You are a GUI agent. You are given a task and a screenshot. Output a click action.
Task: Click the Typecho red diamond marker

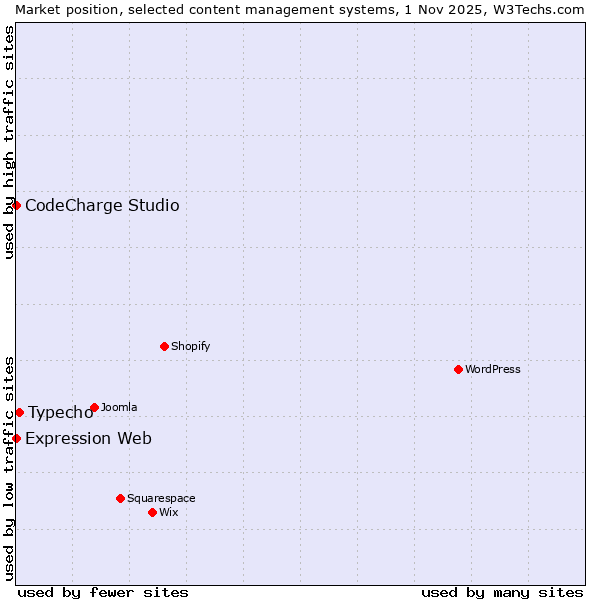pos(19,412)
